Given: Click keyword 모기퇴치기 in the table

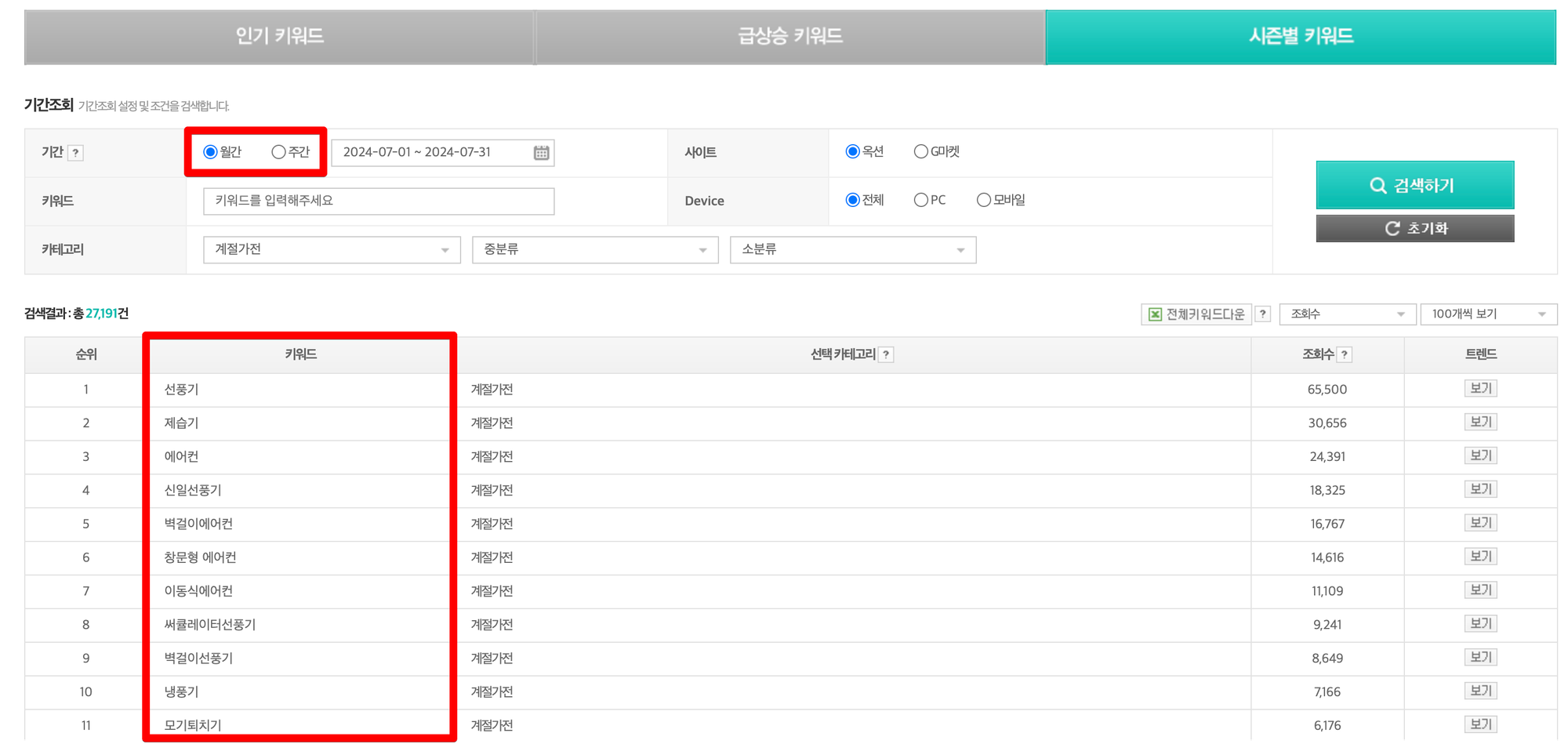Looking at the screenshot, I should click(193, 726).
